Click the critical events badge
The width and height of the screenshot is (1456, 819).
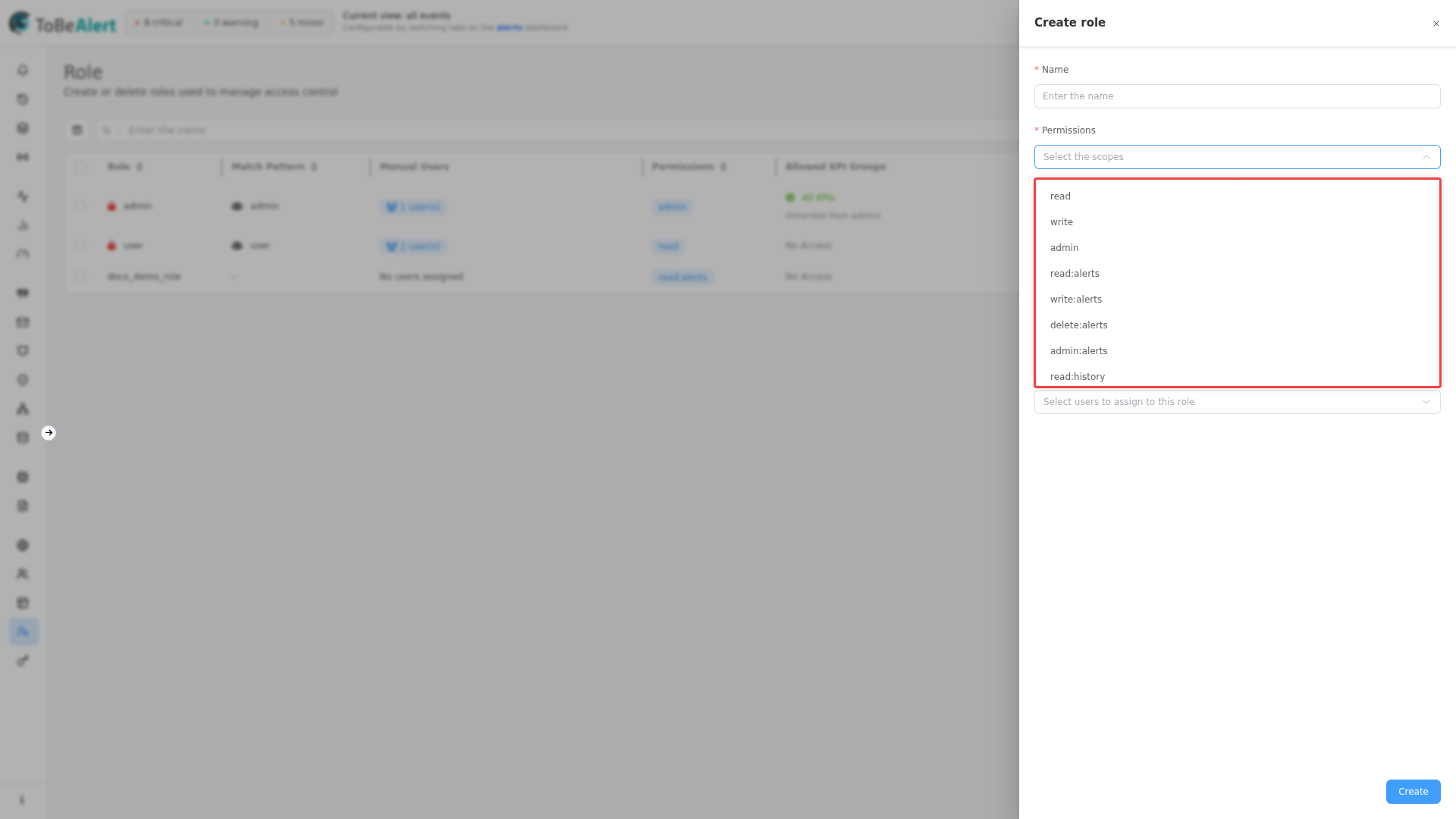[158, 23]
